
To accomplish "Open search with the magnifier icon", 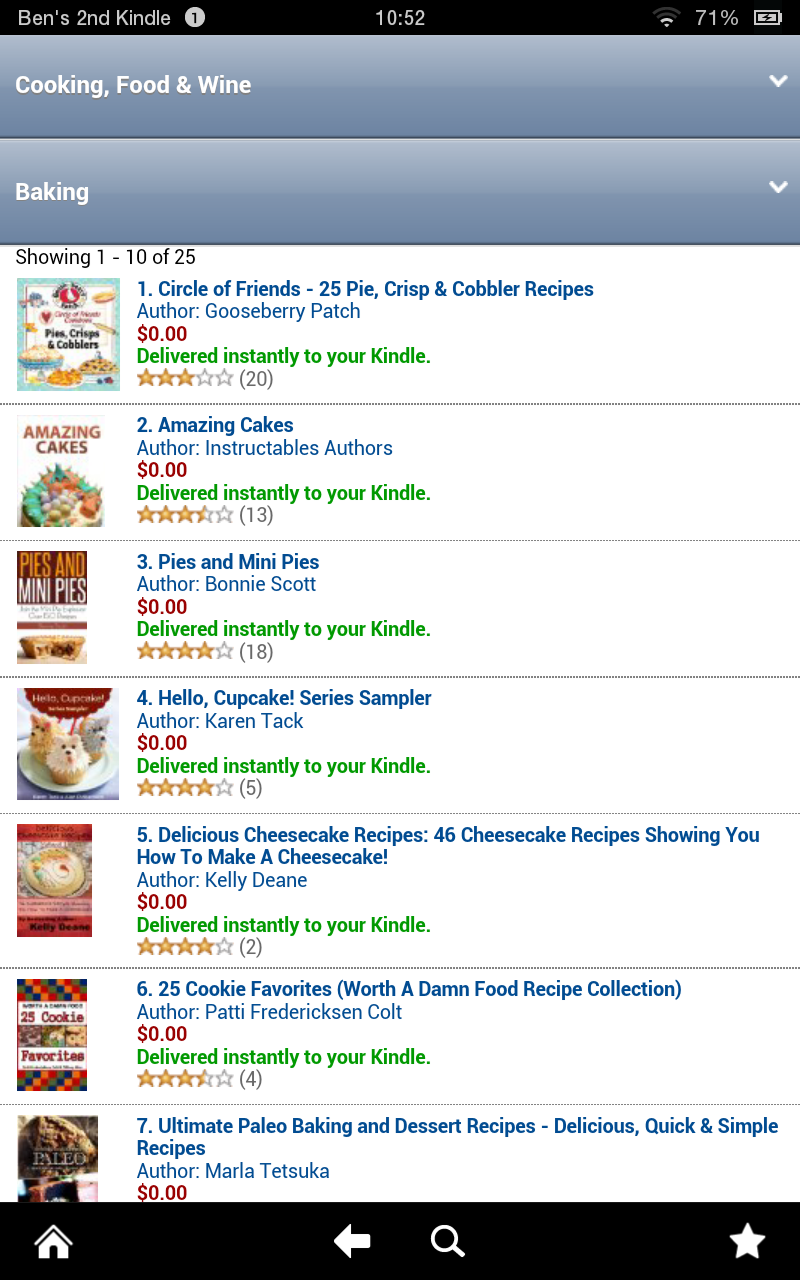I will pos(447,1242).
